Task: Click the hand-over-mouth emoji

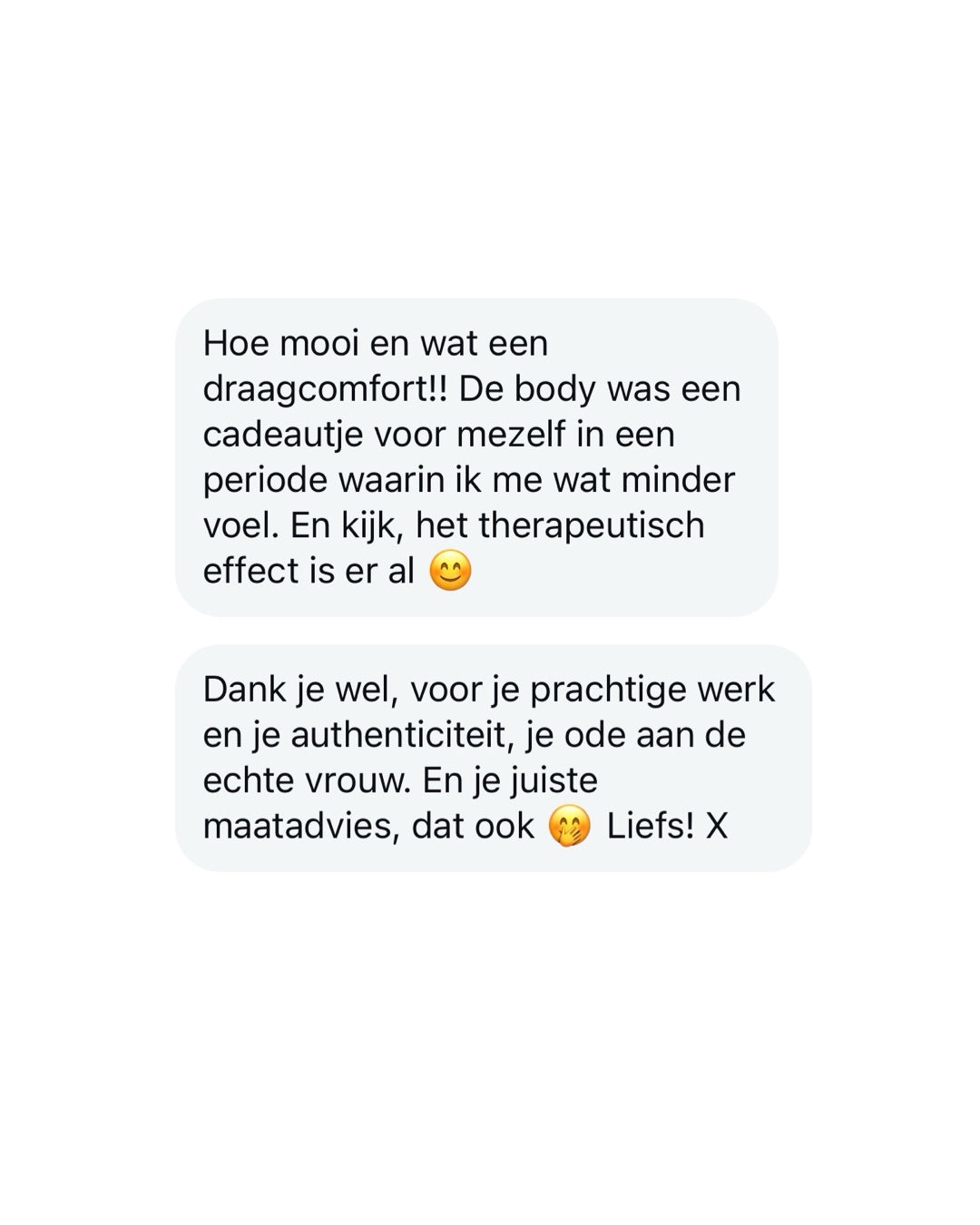Action: pyautogui.click(x=570, y=827)
